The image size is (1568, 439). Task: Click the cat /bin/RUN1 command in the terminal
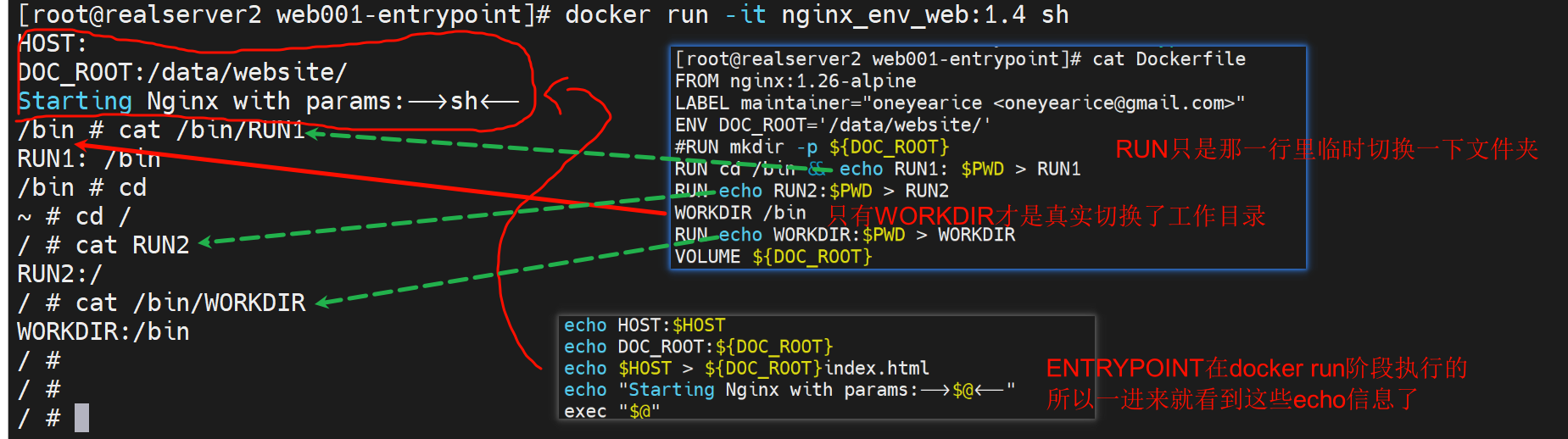tap(210, 130)
